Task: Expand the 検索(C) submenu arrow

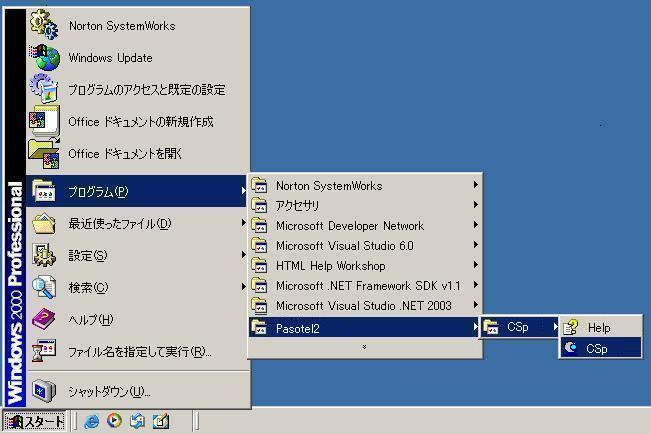Action: tap(244, 287)
